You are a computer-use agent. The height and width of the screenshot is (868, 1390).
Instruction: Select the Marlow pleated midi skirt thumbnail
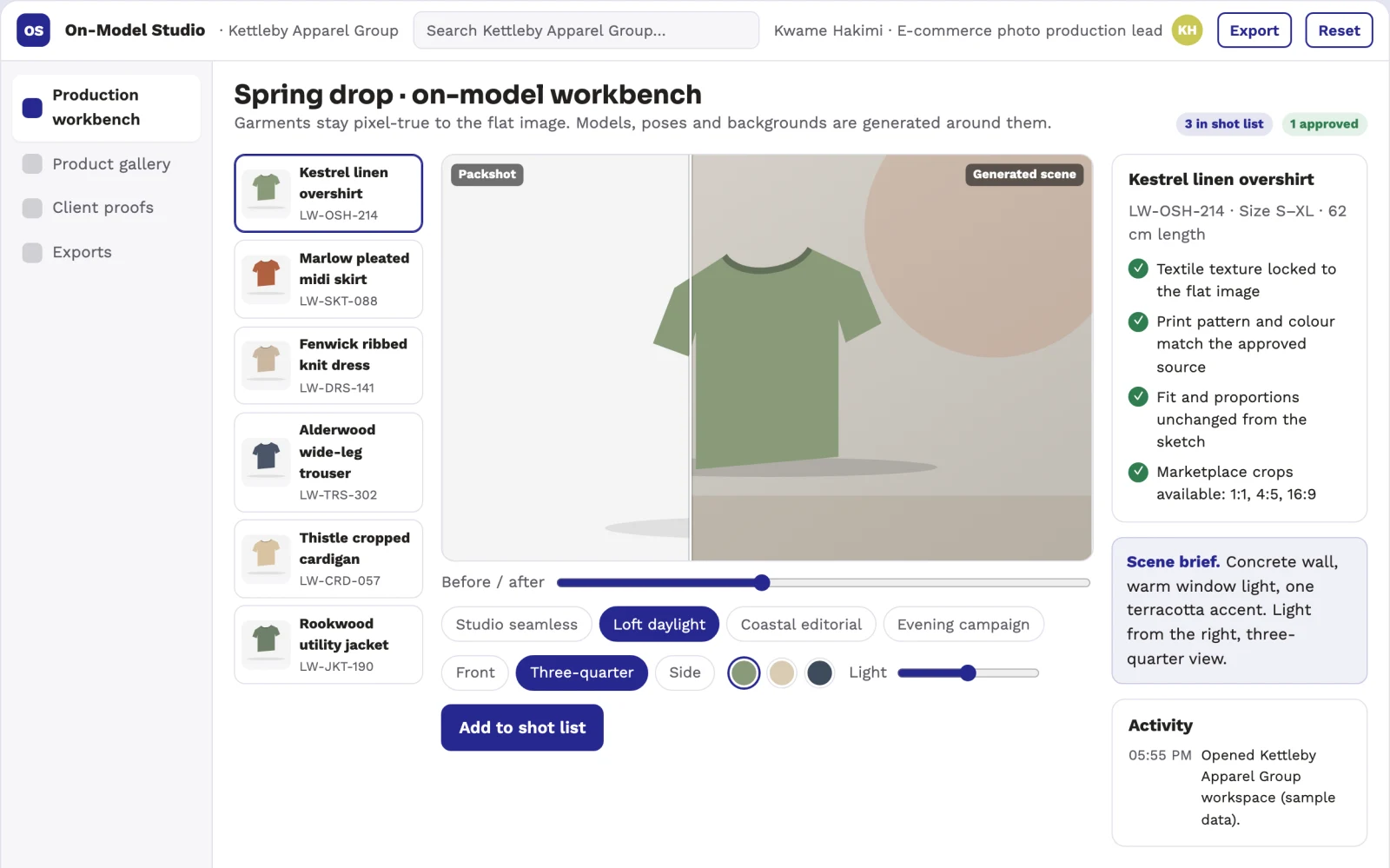tap(266, 279)
